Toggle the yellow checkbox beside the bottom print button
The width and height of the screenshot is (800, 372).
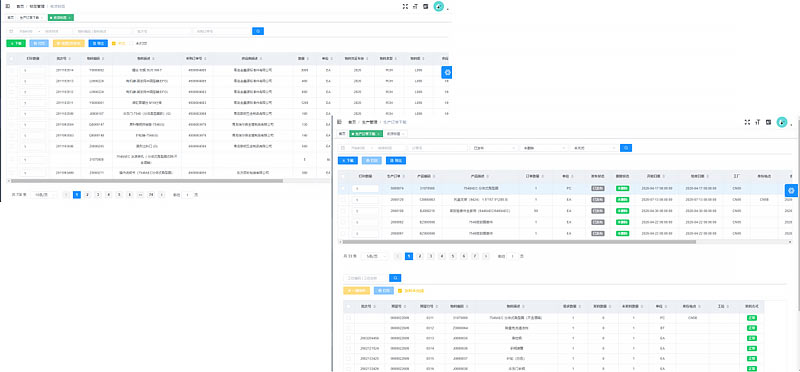(x=400, y=290)
